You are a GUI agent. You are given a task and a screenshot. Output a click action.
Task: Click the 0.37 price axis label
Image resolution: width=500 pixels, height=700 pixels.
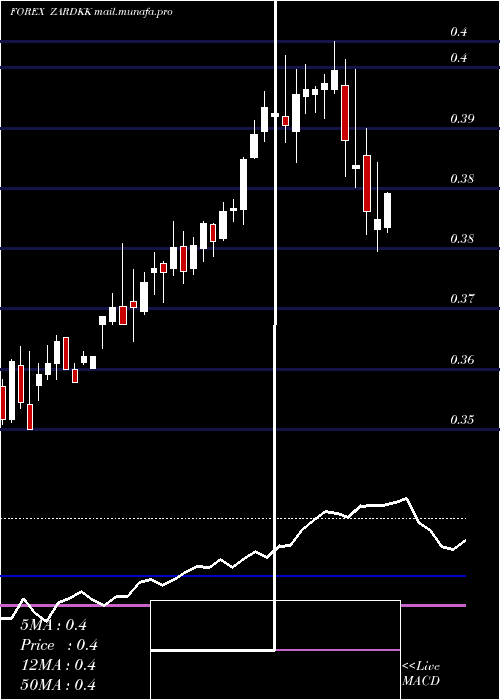462,299
